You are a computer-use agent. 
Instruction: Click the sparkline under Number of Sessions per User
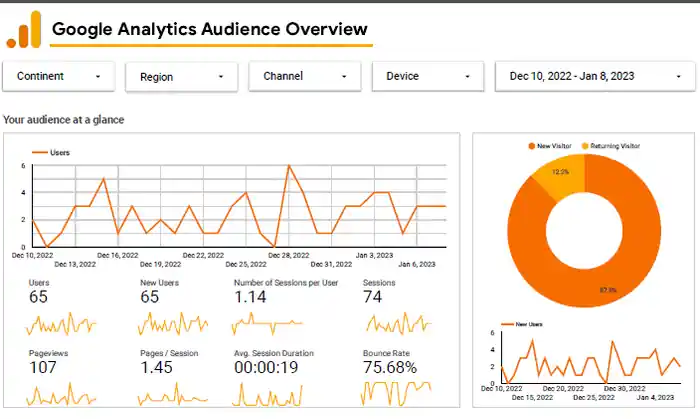tap(267, 324)
